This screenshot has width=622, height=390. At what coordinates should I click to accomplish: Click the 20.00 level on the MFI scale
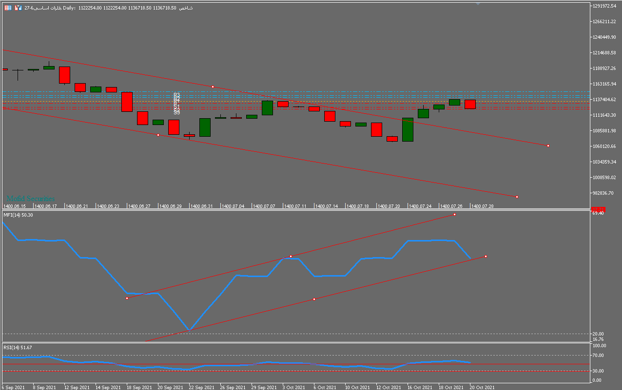598,334
